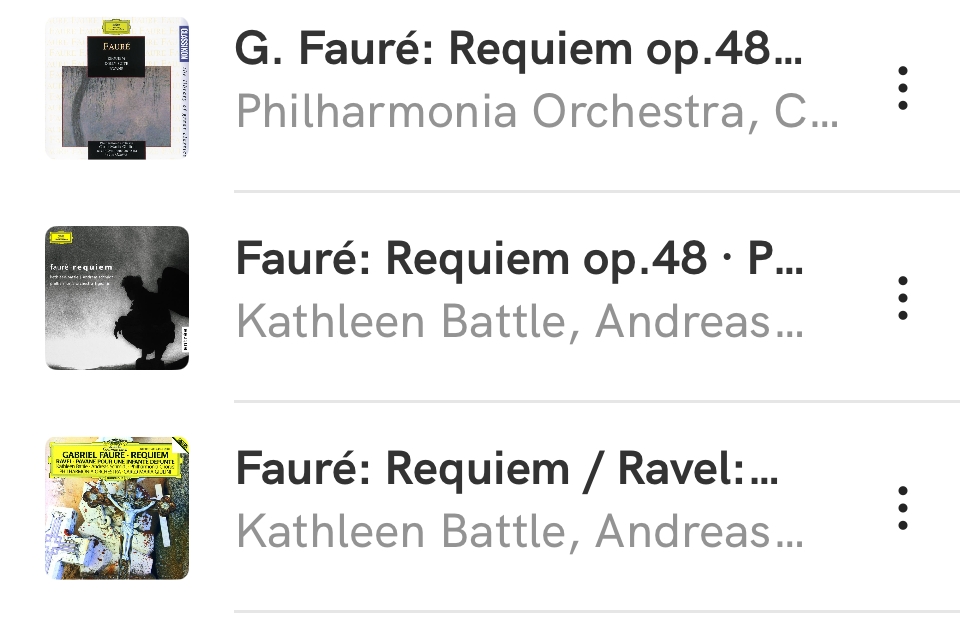The width and height of the screenshot is (960, 620).
Task: Select Kathleen Battle subtitle under Requiem op.48 · P…
Action: point(518,322)
